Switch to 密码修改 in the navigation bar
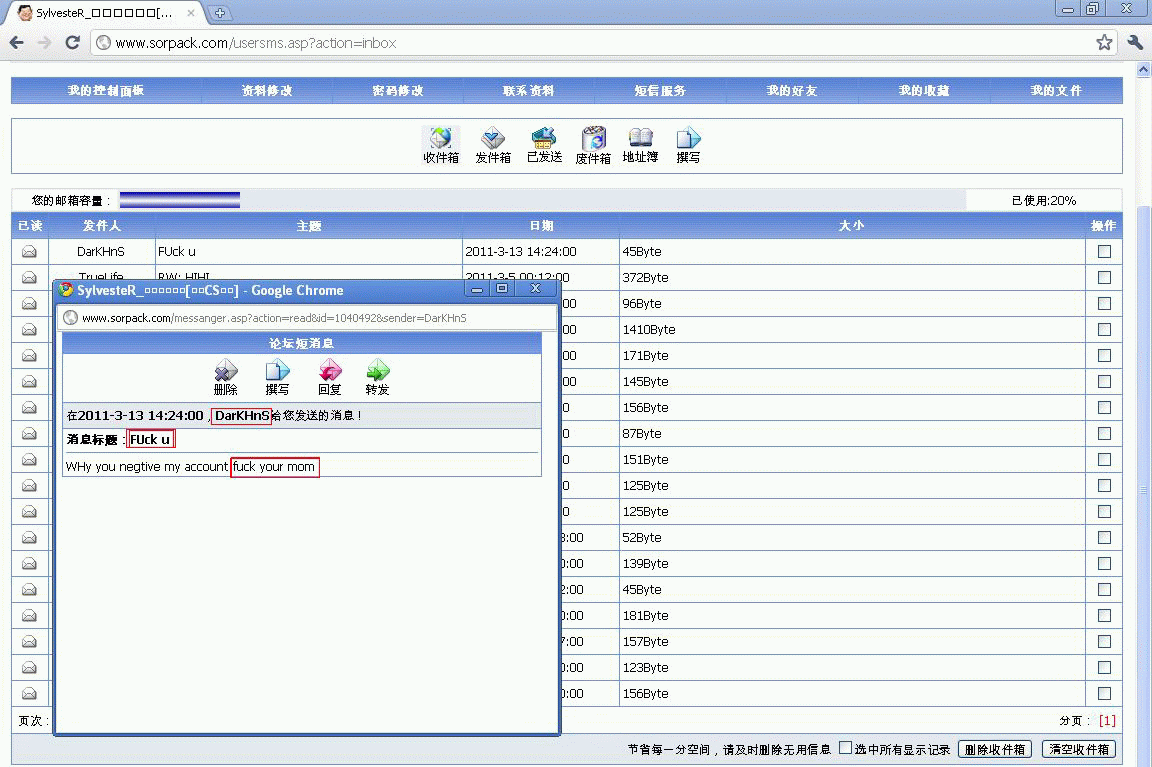Screen dimensions: 1152x767 (x=397, y=91)
